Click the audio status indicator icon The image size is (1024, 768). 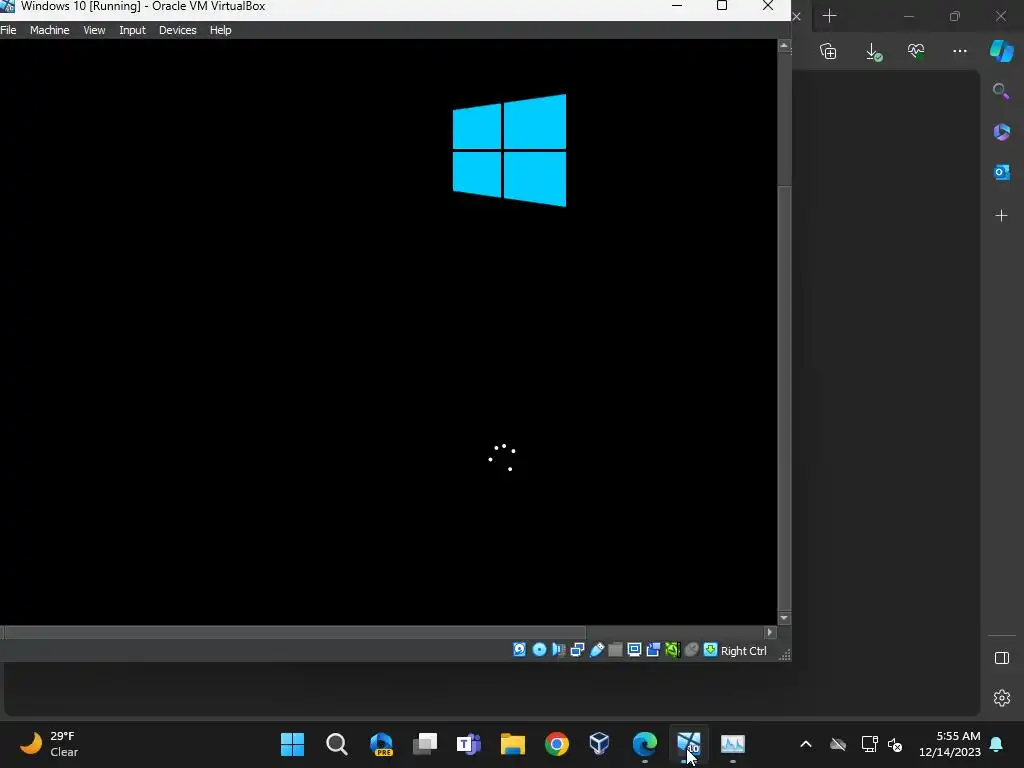(x=558, y=650)
